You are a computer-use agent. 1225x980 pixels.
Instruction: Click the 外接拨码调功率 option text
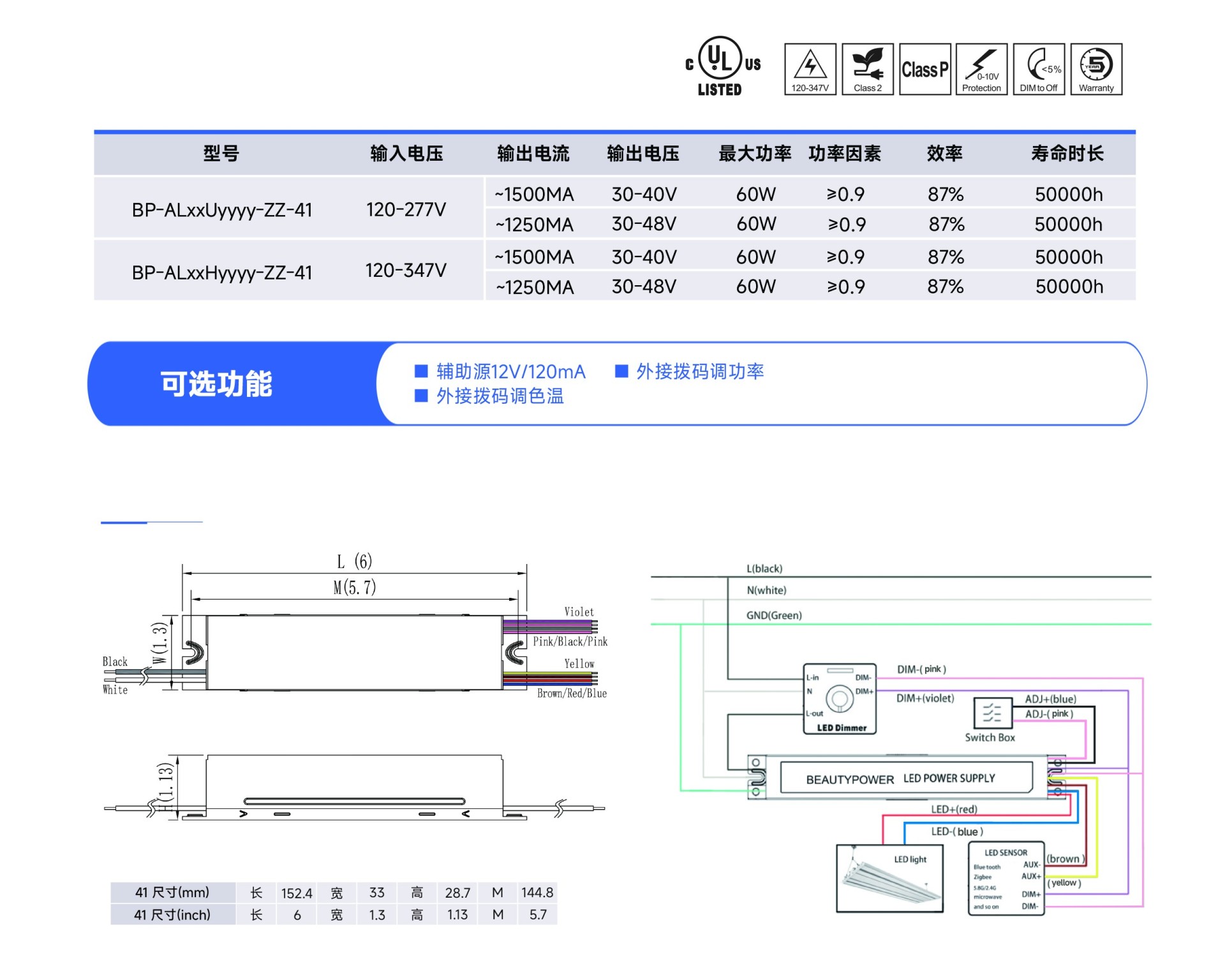pyautogui.click(x=700, y=371)
